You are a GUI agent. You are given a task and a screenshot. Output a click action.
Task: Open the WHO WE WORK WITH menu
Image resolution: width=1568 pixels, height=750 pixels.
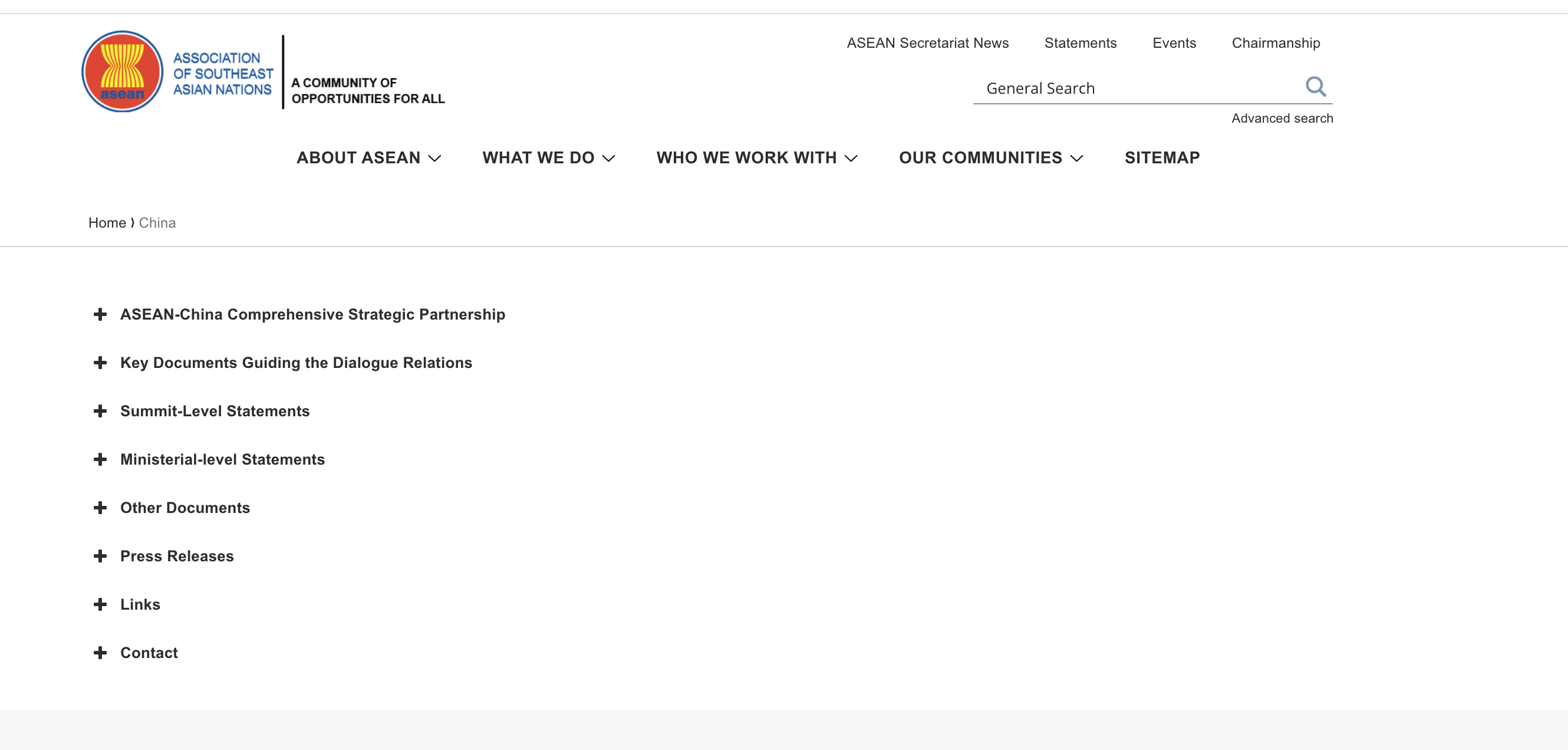click(757, 157)
